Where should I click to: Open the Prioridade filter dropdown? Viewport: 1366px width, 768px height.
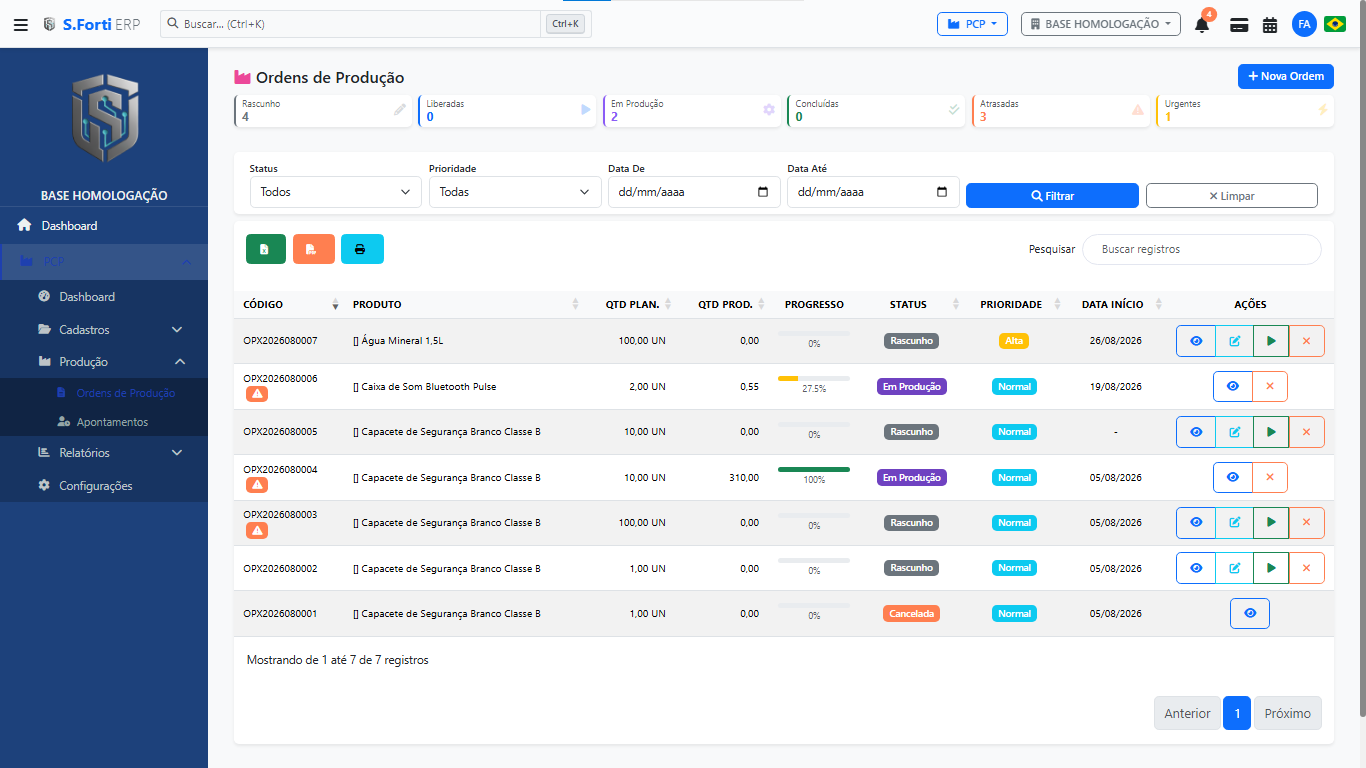(x=515, y=192)
